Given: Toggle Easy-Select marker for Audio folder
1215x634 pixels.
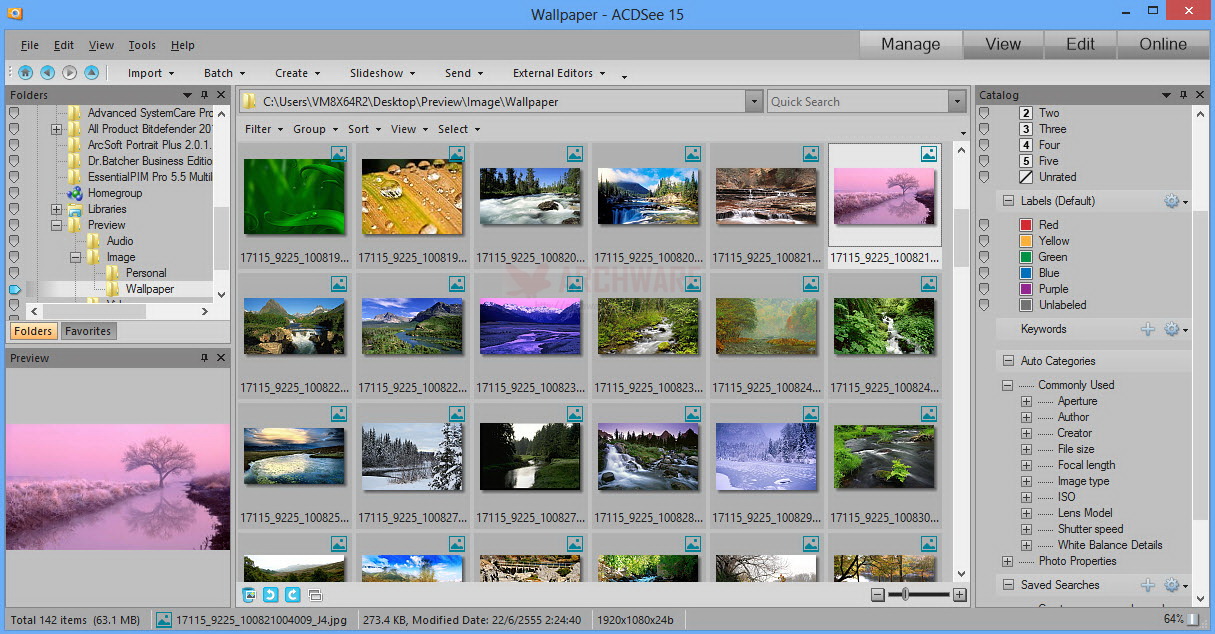Looking at the screenshot, I should [x=14, y=241].
